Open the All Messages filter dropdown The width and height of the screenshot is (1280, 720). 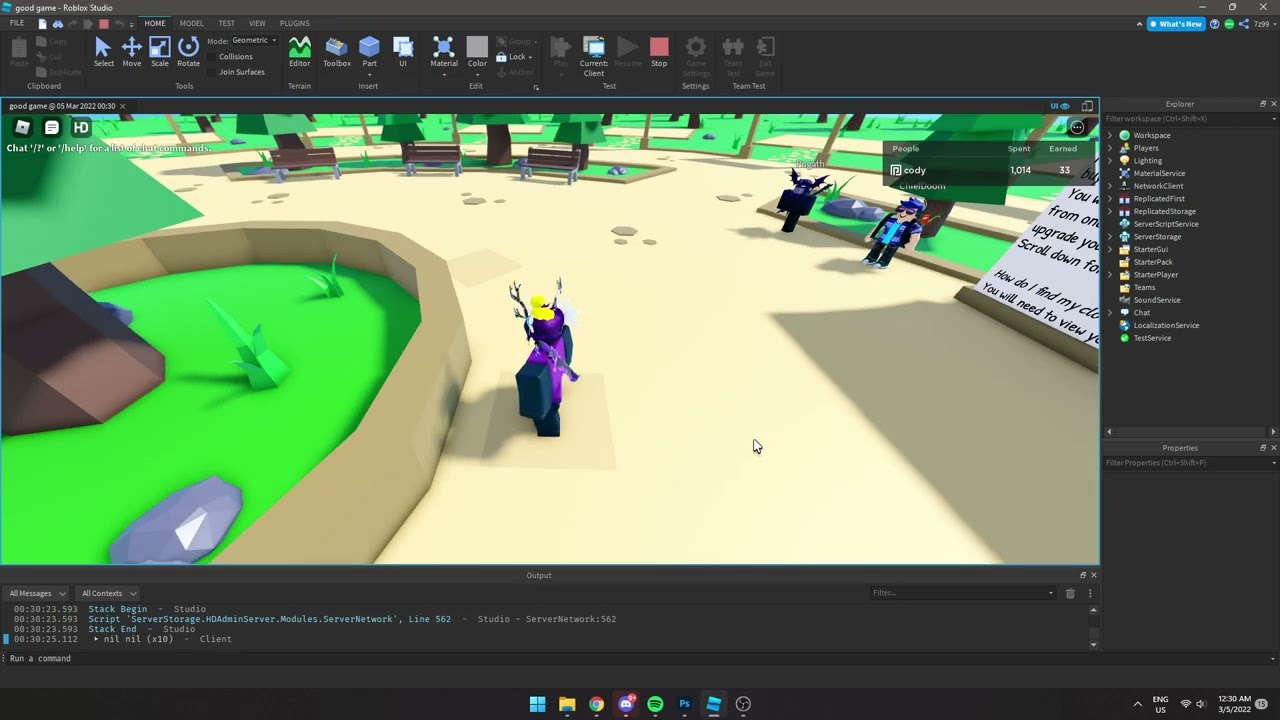(37, 593)
